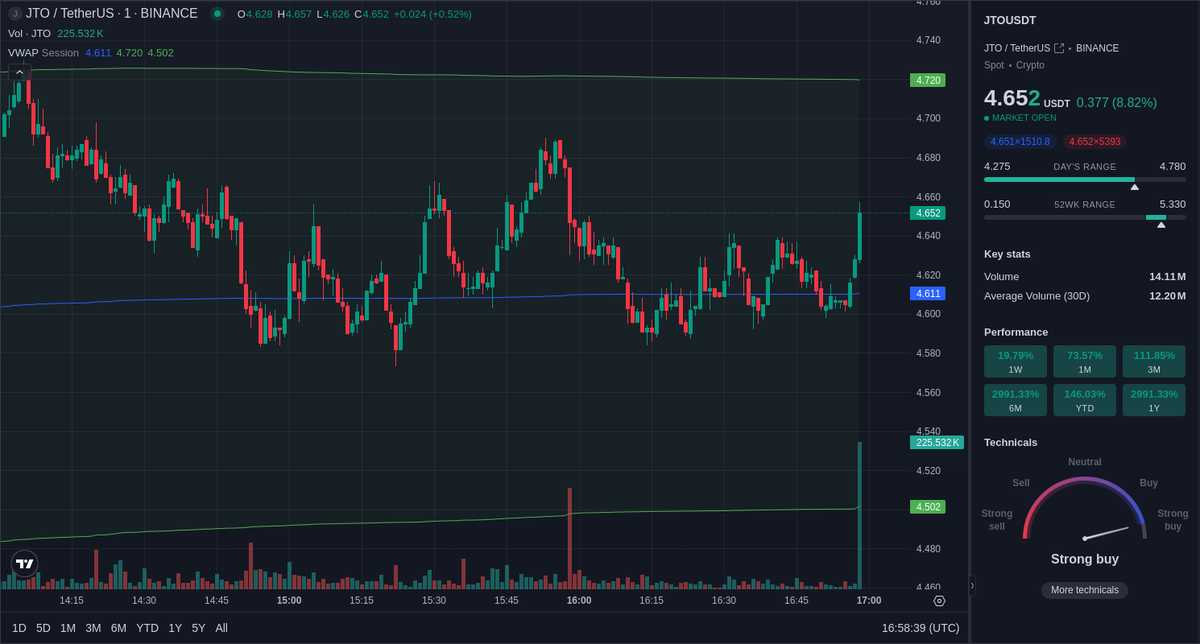Click the 1M performance tile 73.57%

click(1085, 361)
